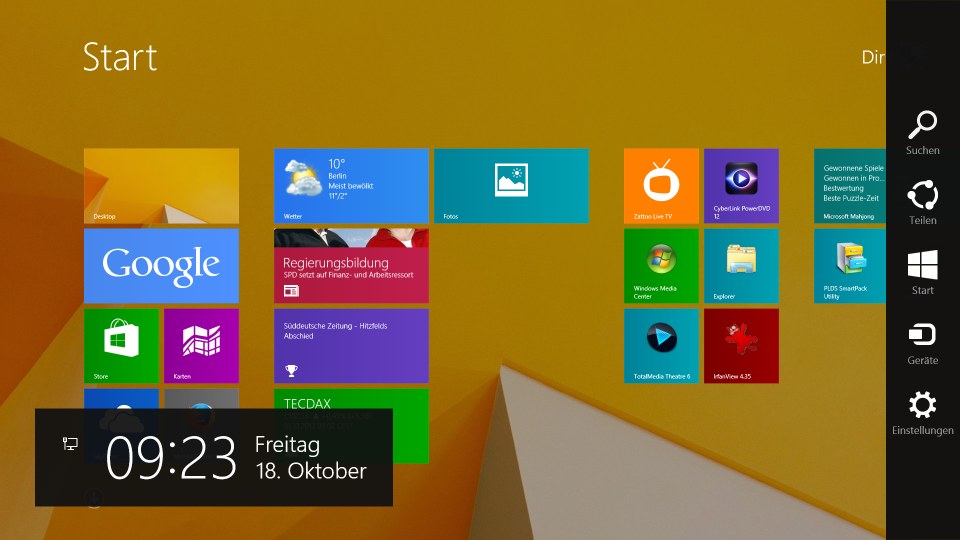Launch TotalMedia Theatre 6 tile

tap(661, 346)
